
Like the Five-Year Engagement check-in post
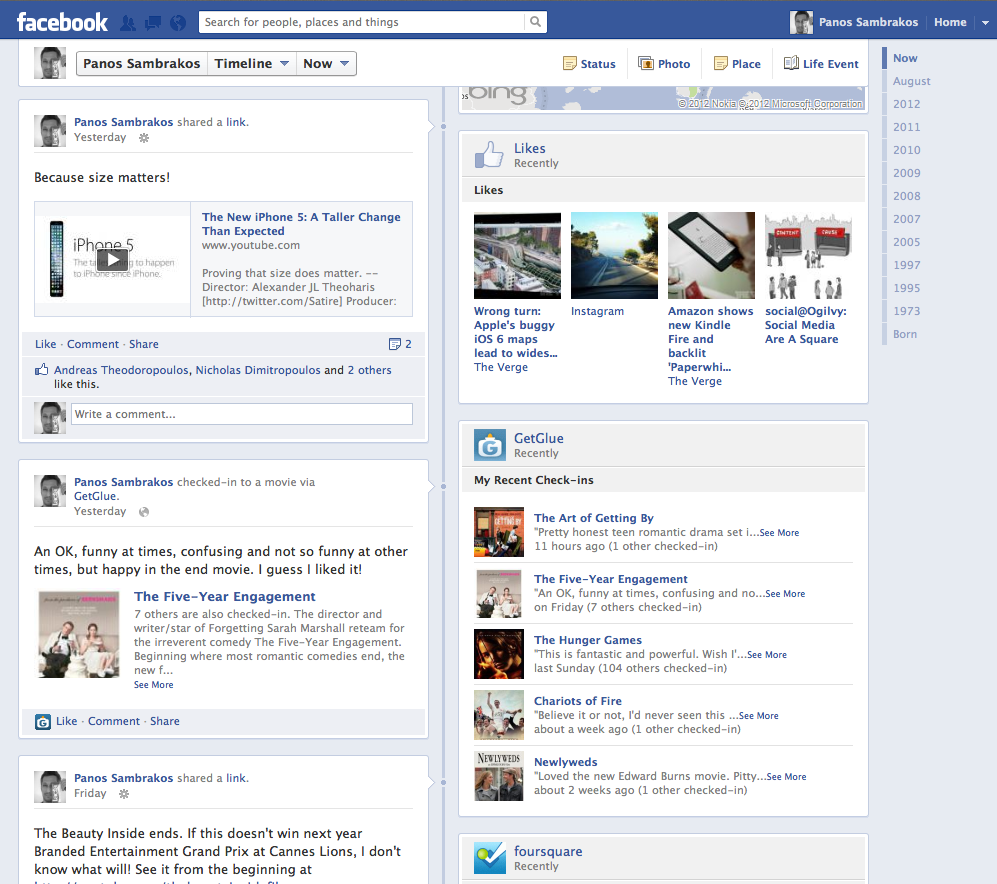pyautogui.click(x=66, y=721)
